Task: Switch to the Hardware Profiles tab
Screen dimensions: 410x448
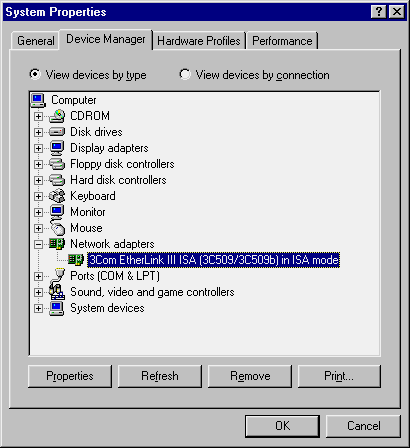Action: click(199, 41)
